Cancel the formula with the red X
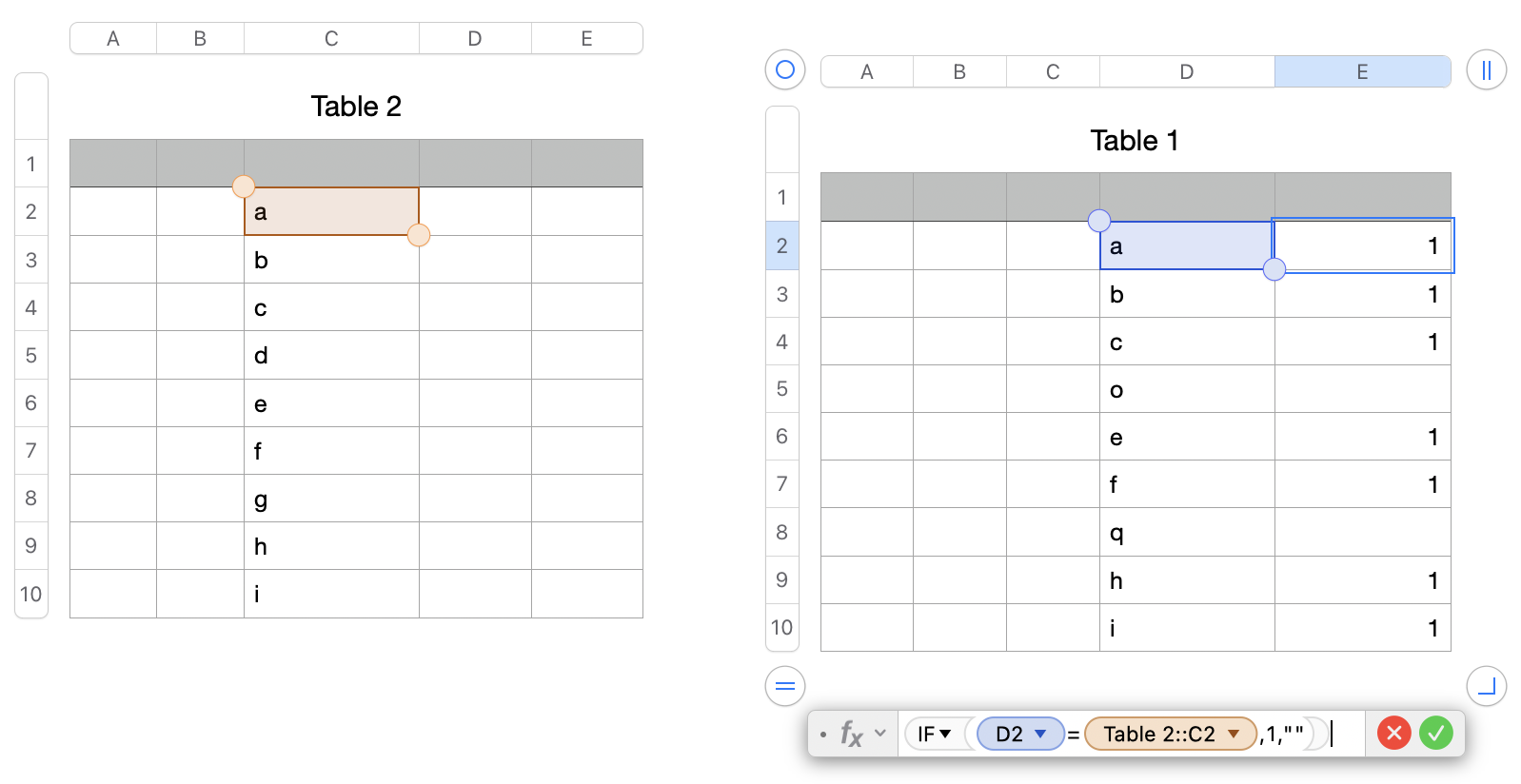The width and height of the screenshot is (1521, 784). click(1393, 733)
